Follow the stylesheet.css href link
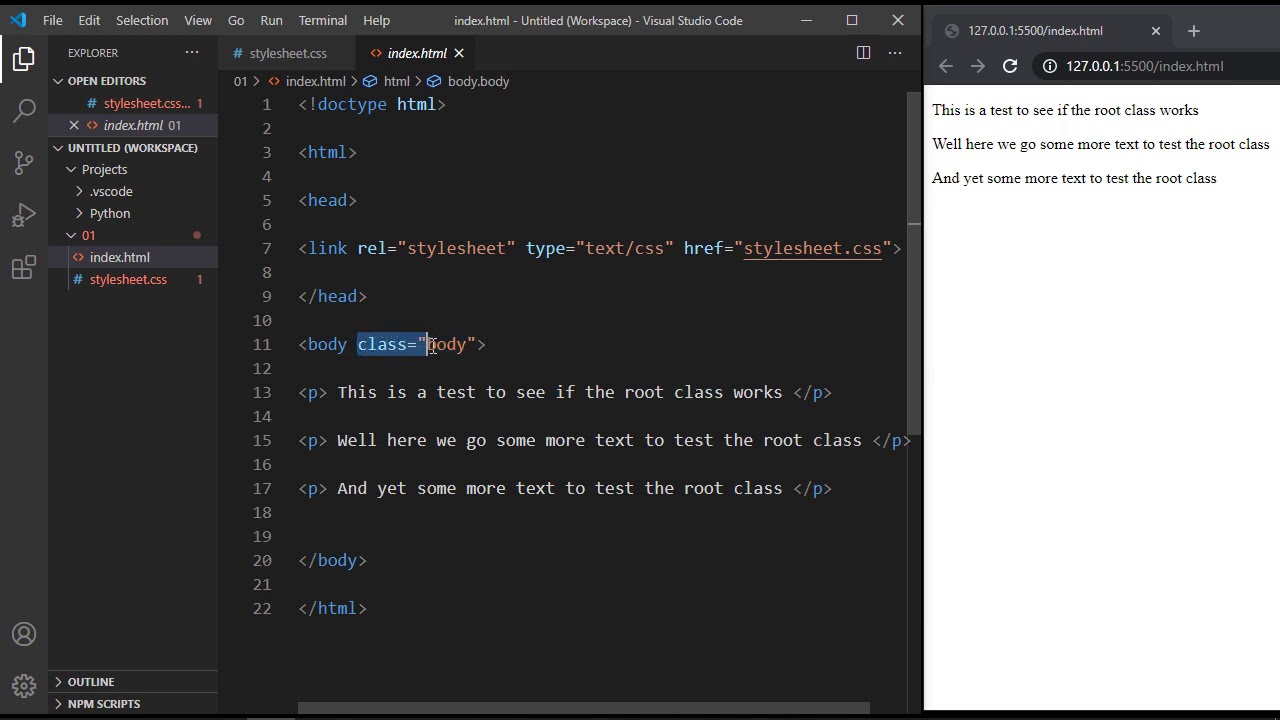 [x=812, y=248]
